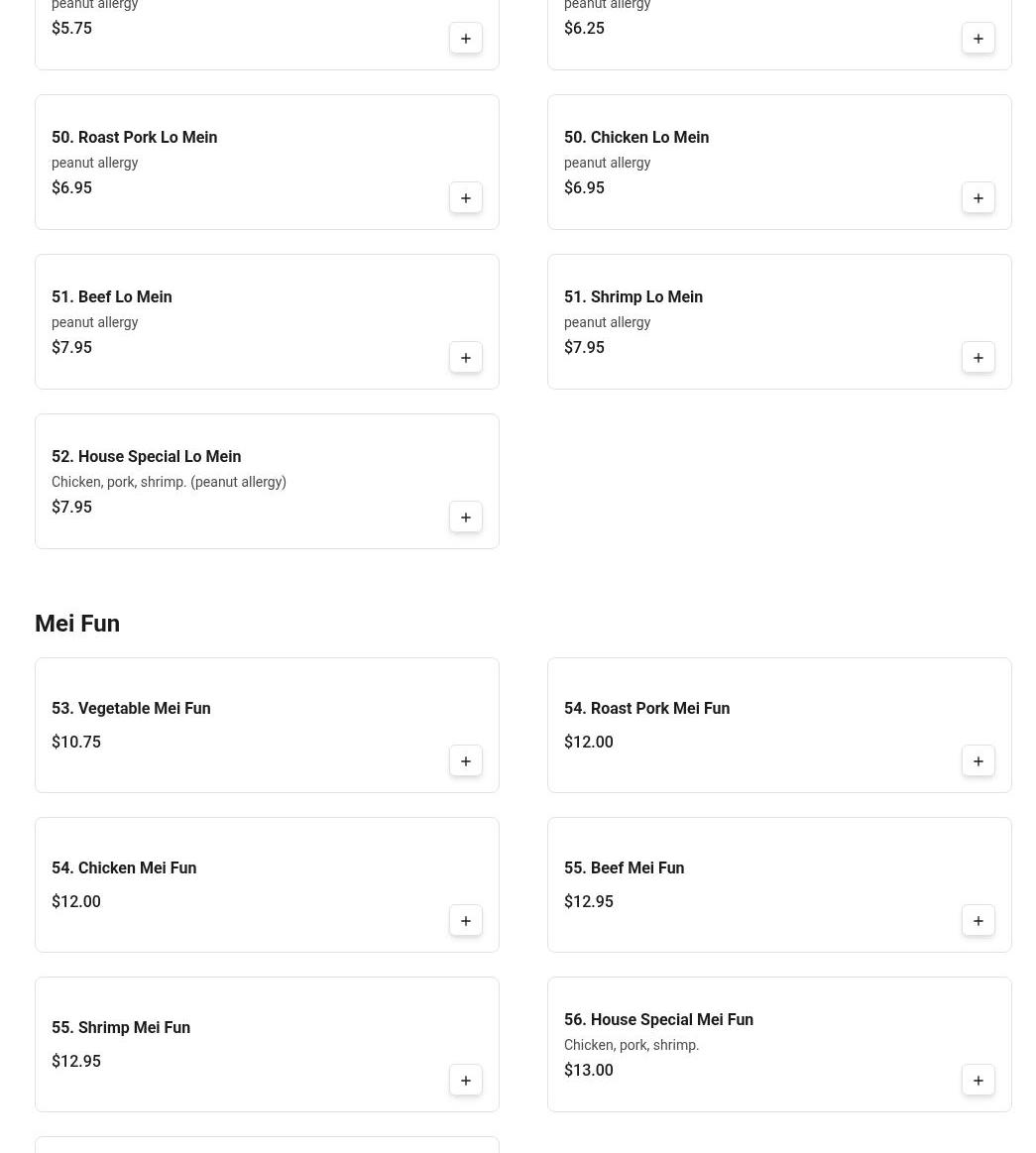
Task: Add 54. Roast Pork Mei Fun to cart
Action: pos(978,761)
